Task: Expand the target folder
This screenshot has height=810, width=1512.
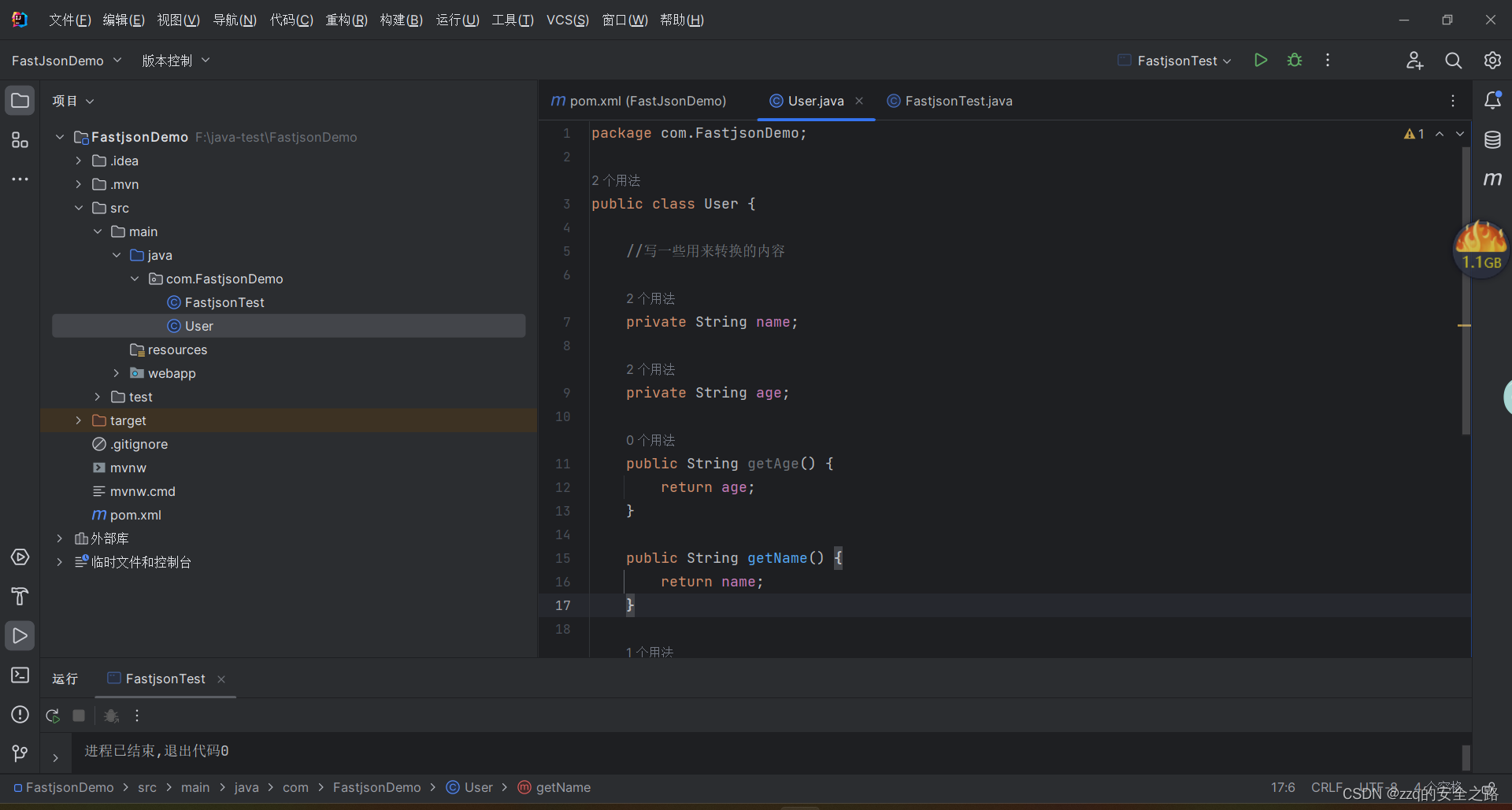Action: click(x=79, y=420)
